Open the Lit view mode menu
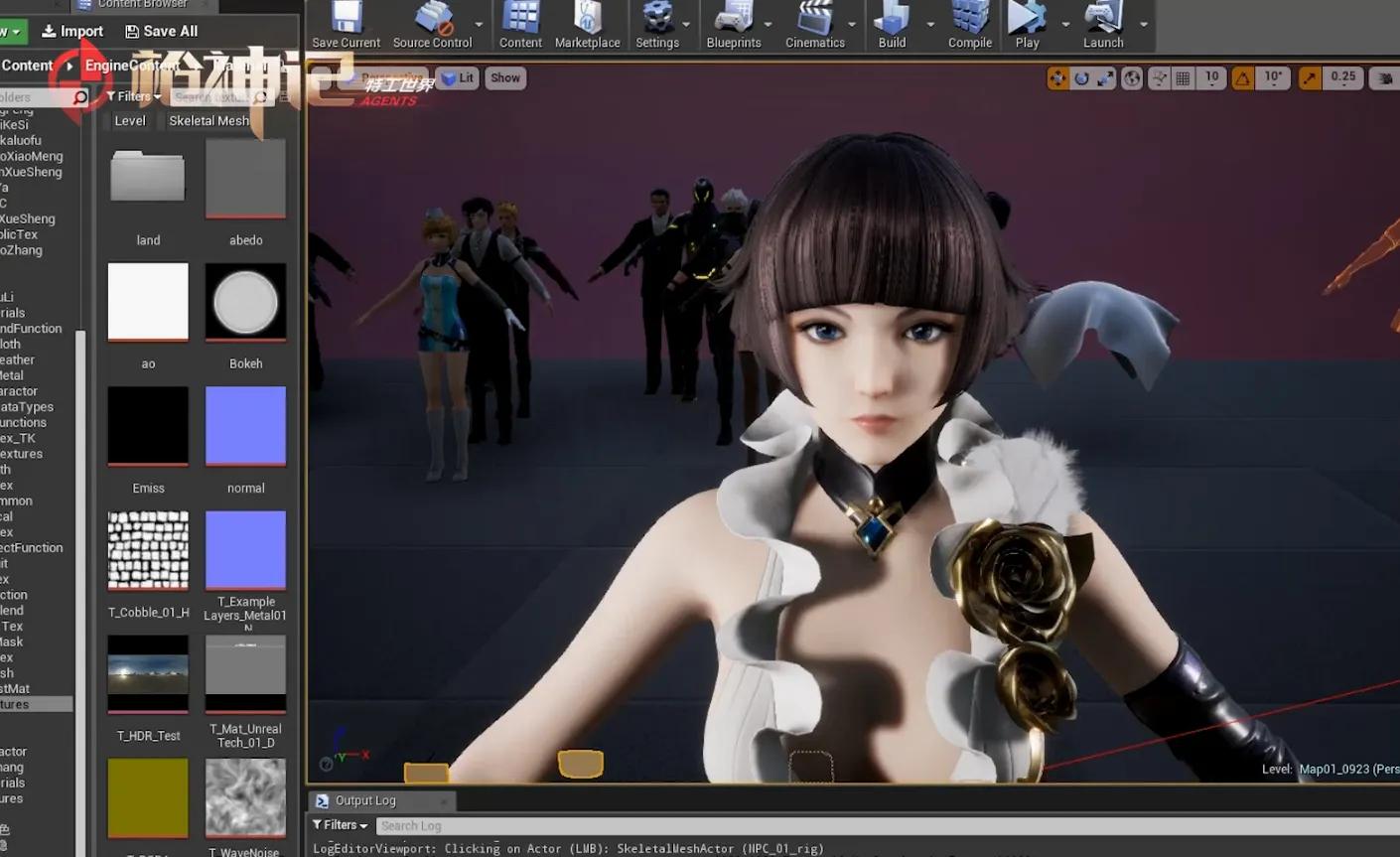1400x857 pixels. click(x=458, y=77)
